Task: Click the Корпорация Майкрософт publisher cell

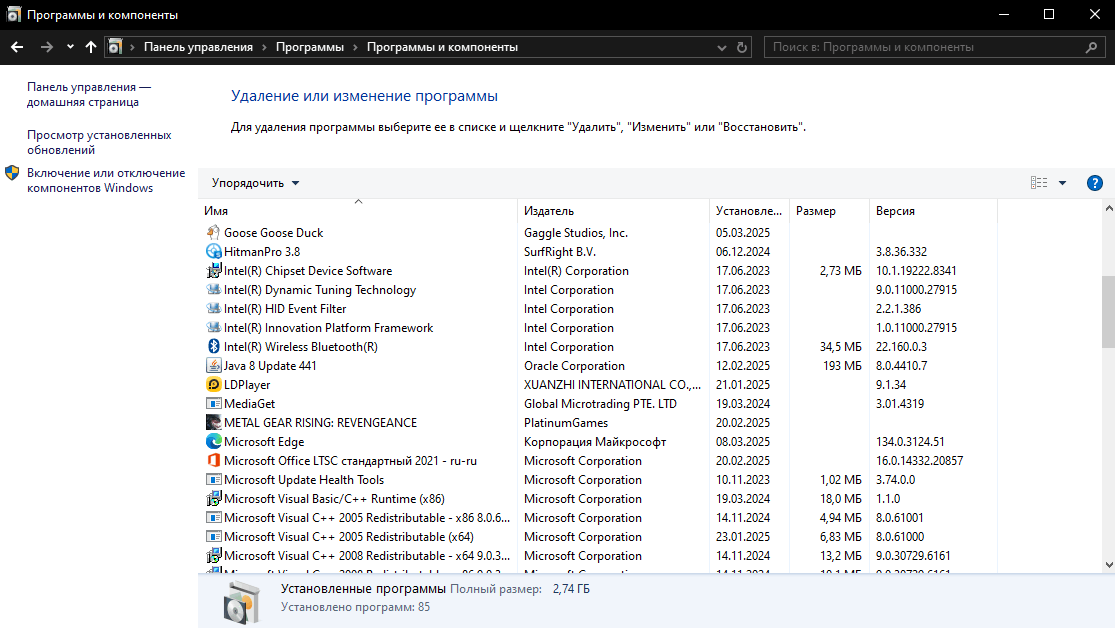Action: click(x=595, y=442)
